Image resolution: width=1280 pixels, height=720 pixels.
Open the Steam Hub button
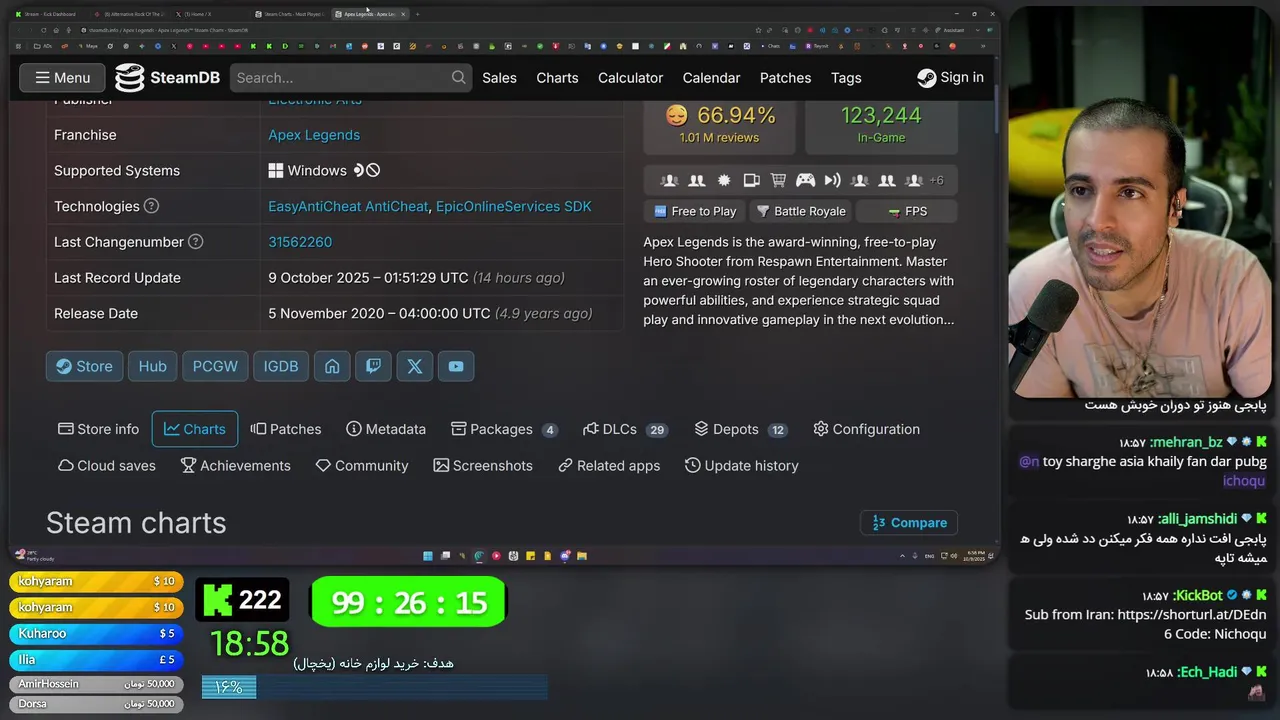pyautogui.click(x=152, y=366)
